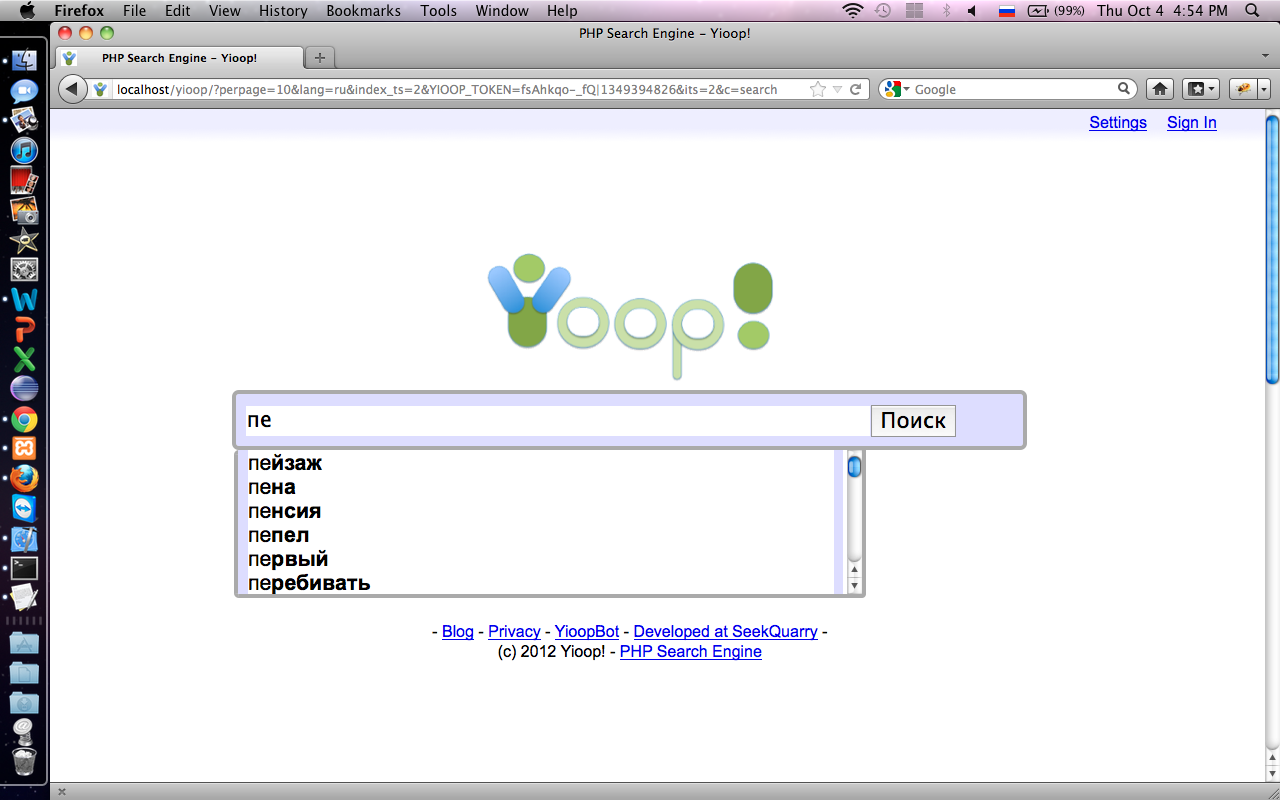Click the bookmark star in the URL bar
This screenshot has height=800, width=1280.
(818, 89)
